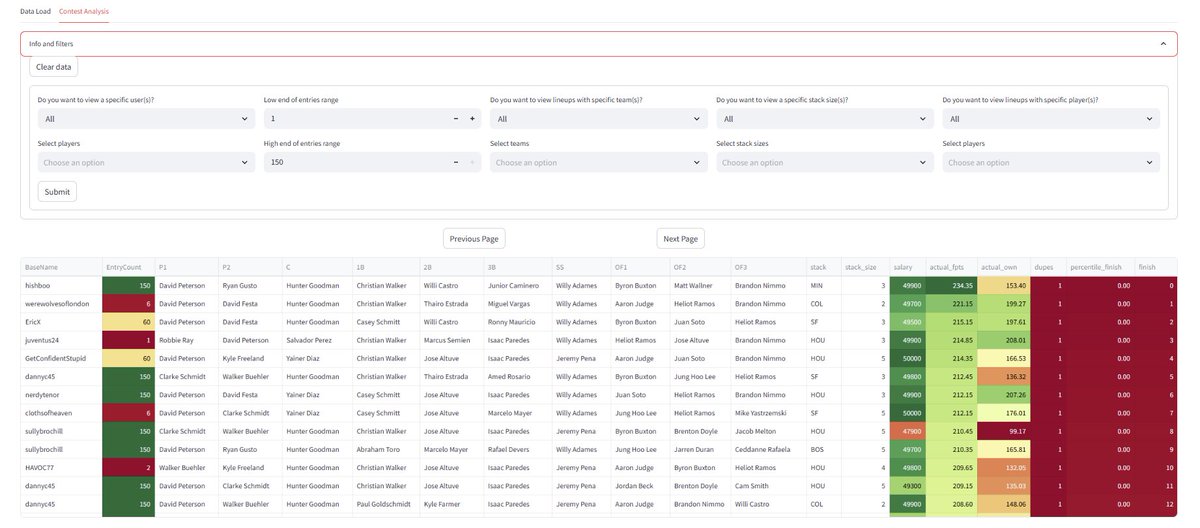Submit the filter form

coord(57,191)
